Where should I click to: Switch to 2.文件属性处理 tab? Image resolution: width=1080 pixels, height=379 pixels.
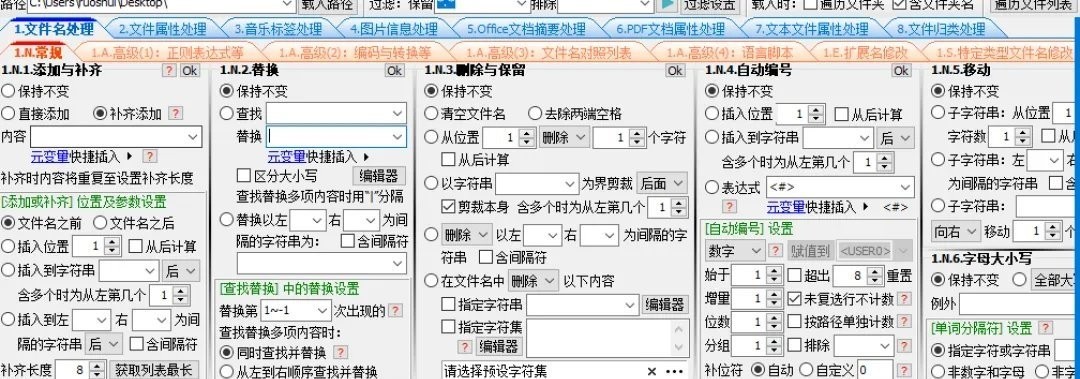[x=163, y=30]
